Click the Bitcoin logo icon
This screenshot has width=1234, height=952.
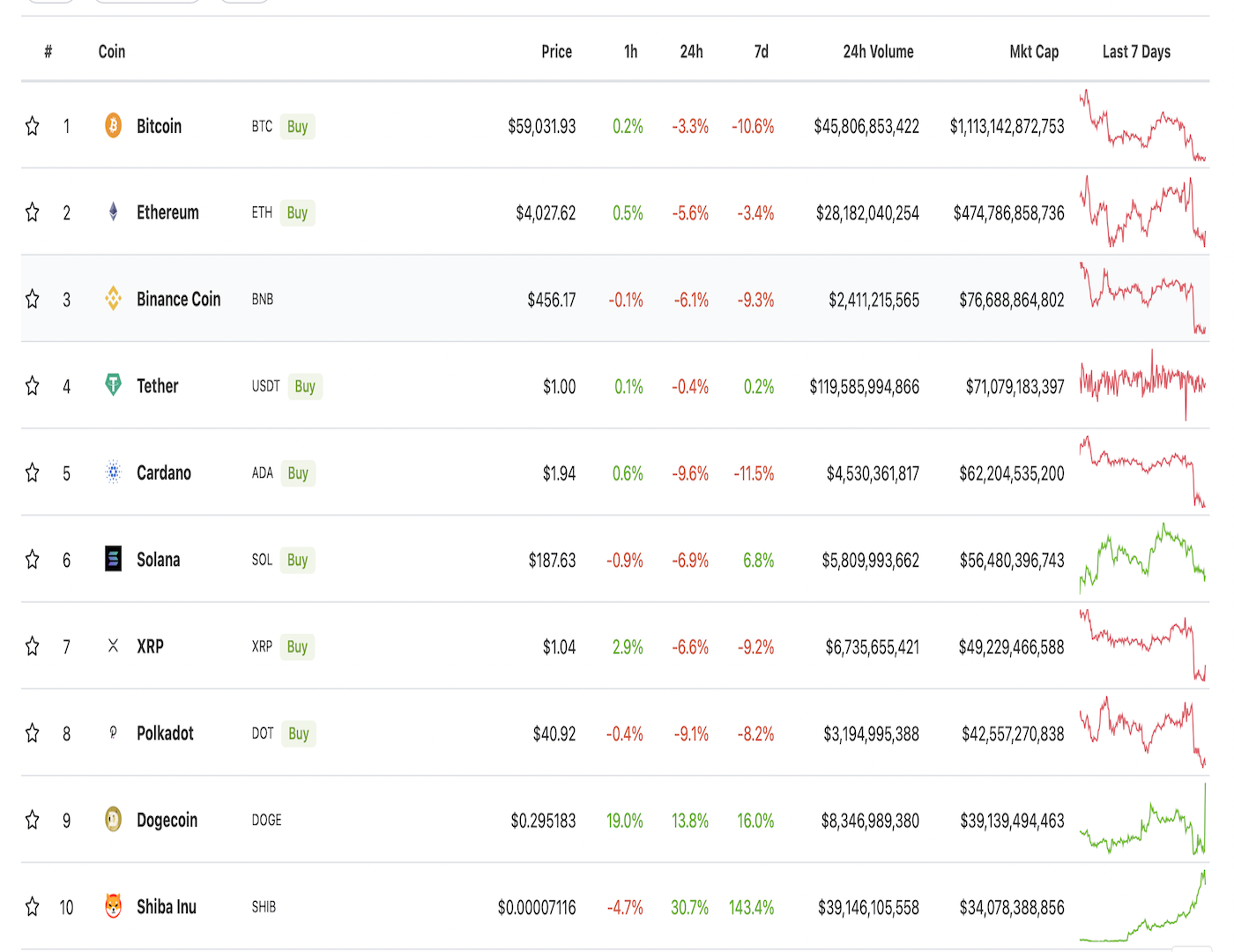click(x=113, y=126)
